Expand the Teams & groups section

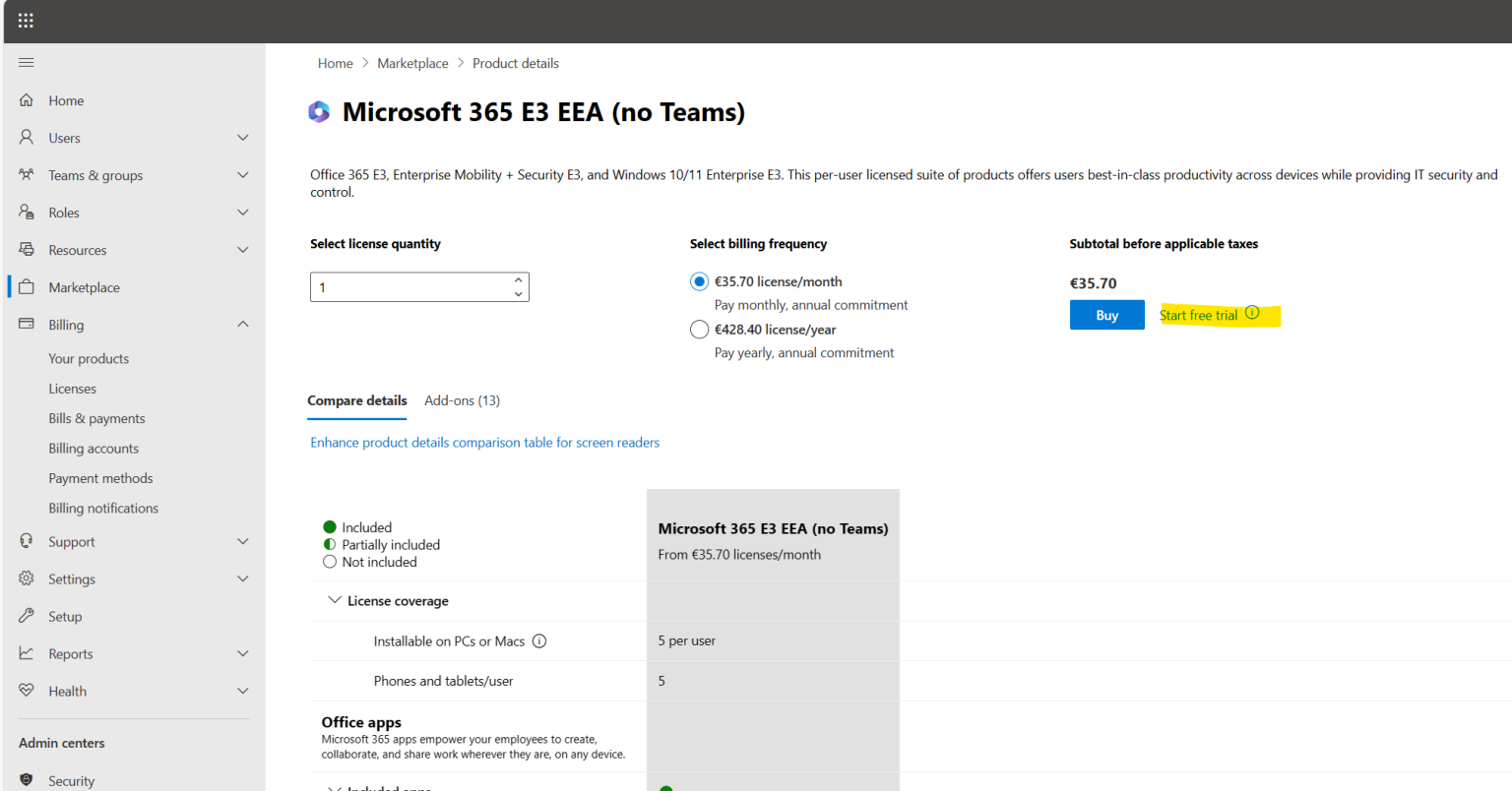tap(242, 174)
